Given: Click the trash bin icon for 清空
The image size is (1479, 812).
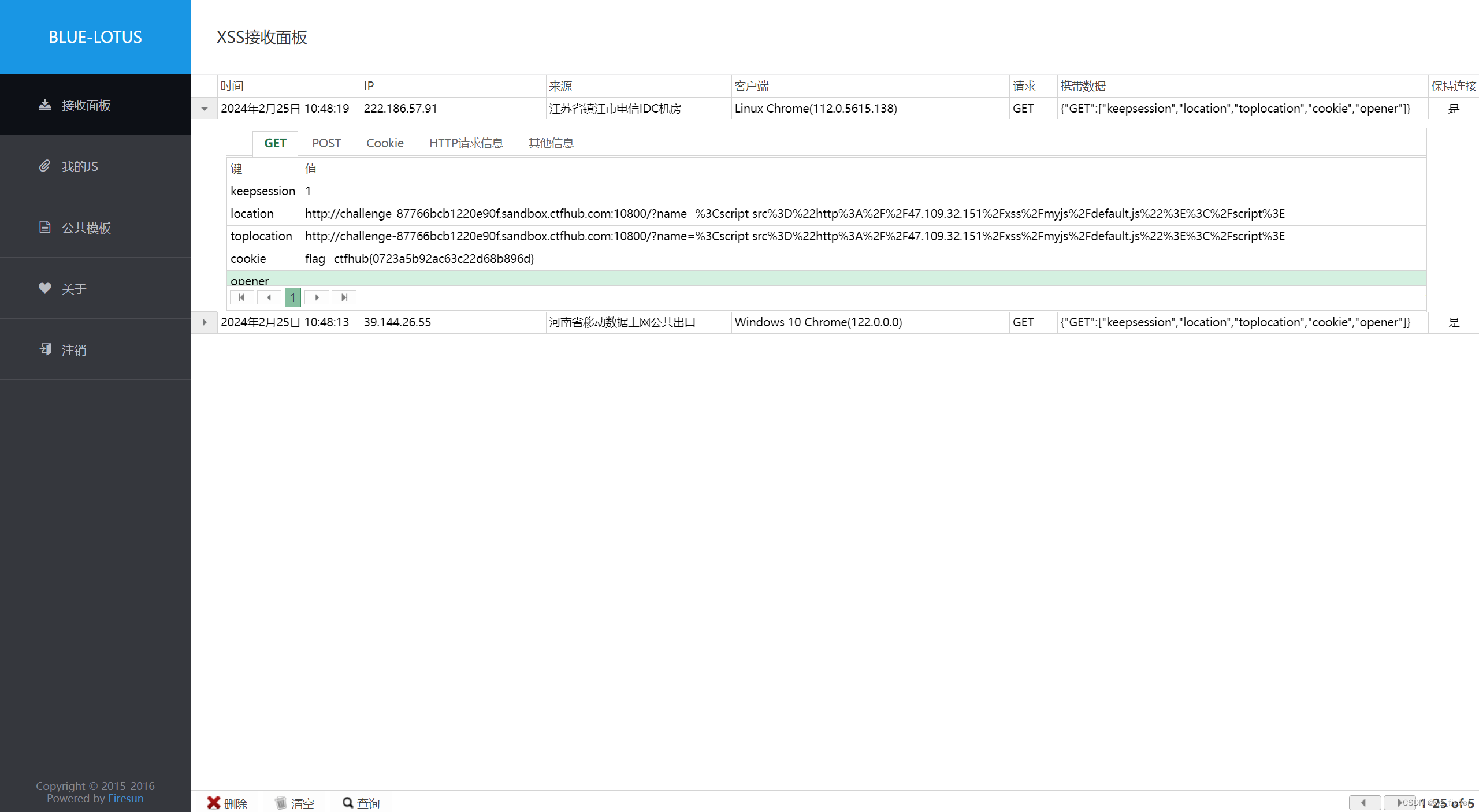Looking at the screenshot, I should click(281, 803).
